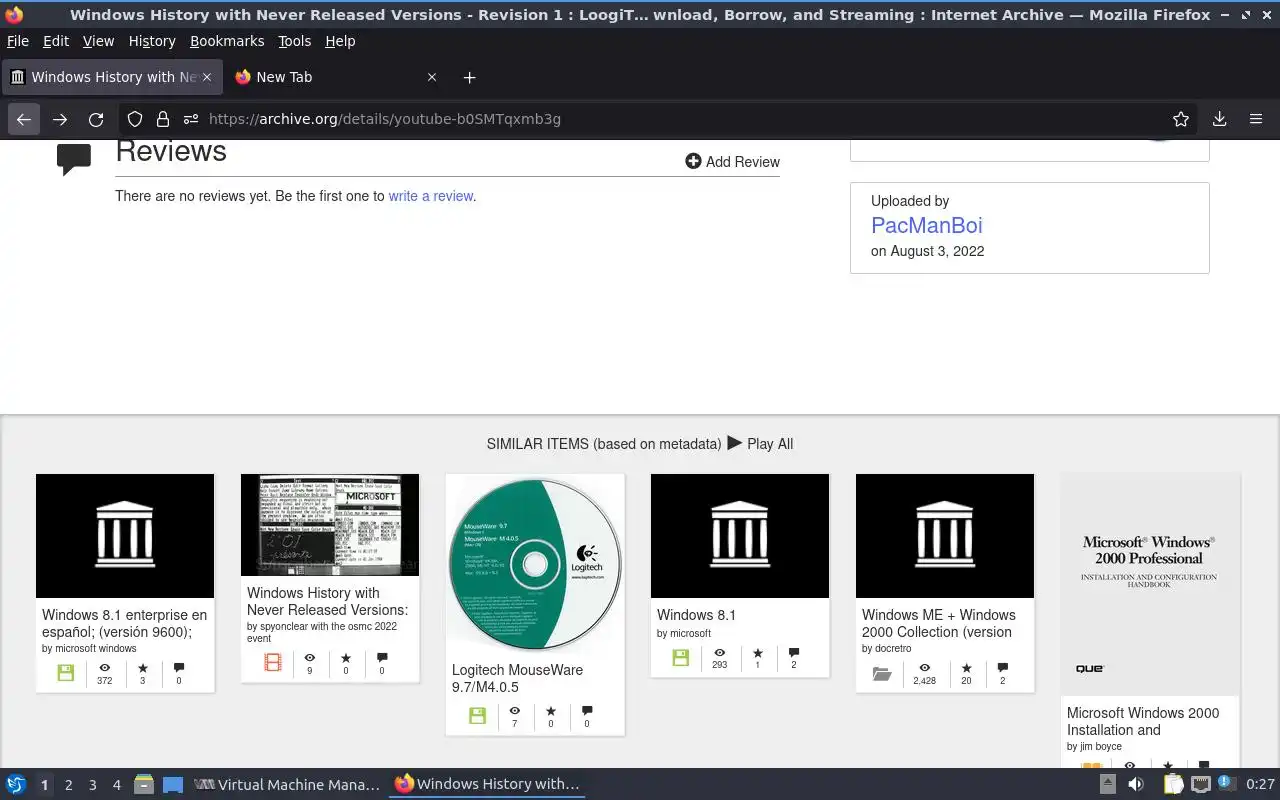Viewport: 1280px width, 800px height.
Task: Click views eye icon on Windows 8.1 enterprise card
Action: click(105, 667)
